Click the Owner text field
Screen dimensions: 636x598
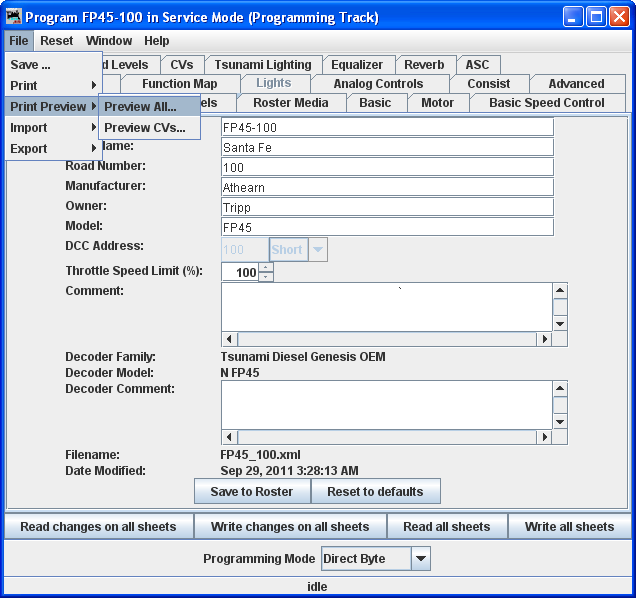pyautogui.click(x=387, y=207)
